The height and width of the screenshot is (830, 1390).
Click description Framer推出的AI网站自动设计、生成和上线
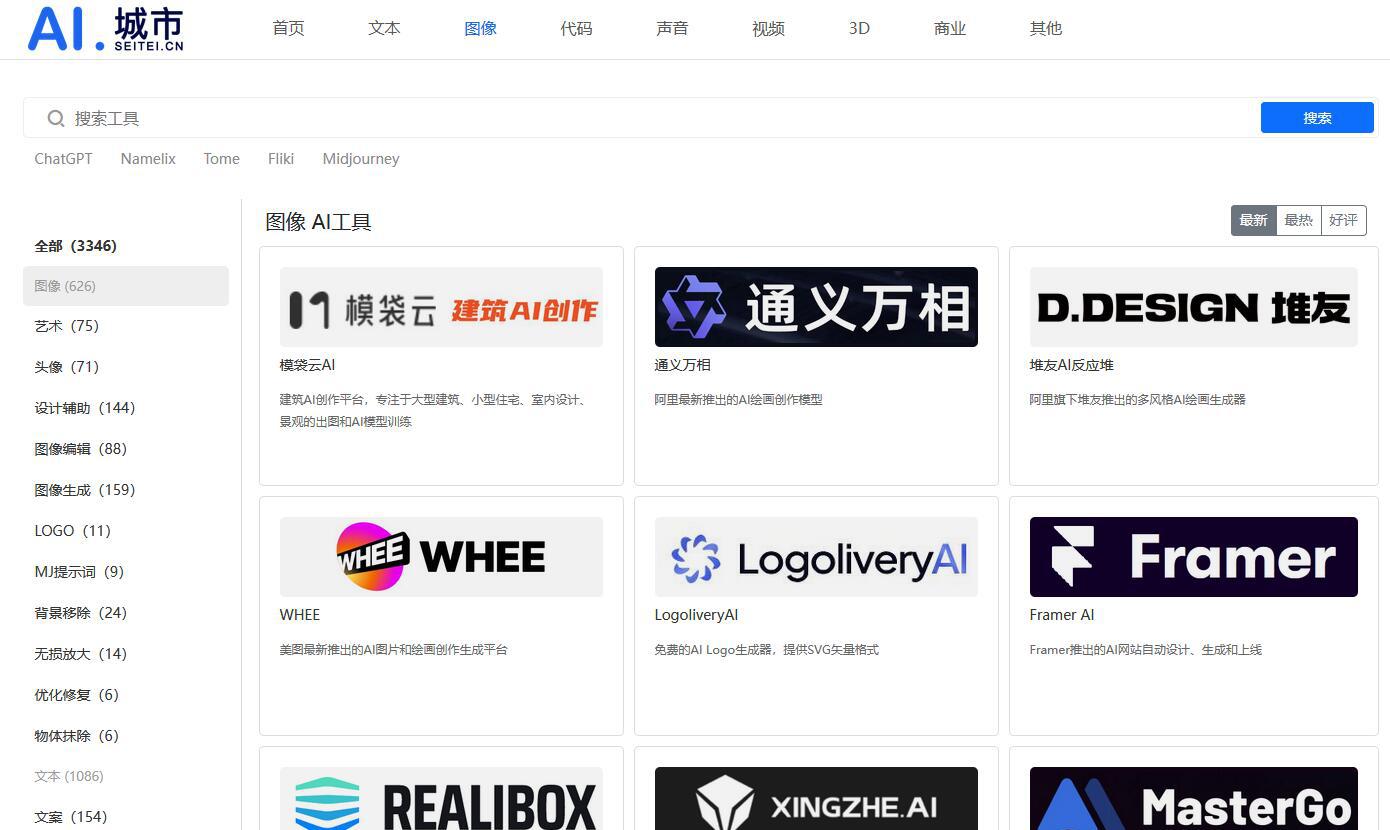pyautogui.click(x=1146, y=650)
